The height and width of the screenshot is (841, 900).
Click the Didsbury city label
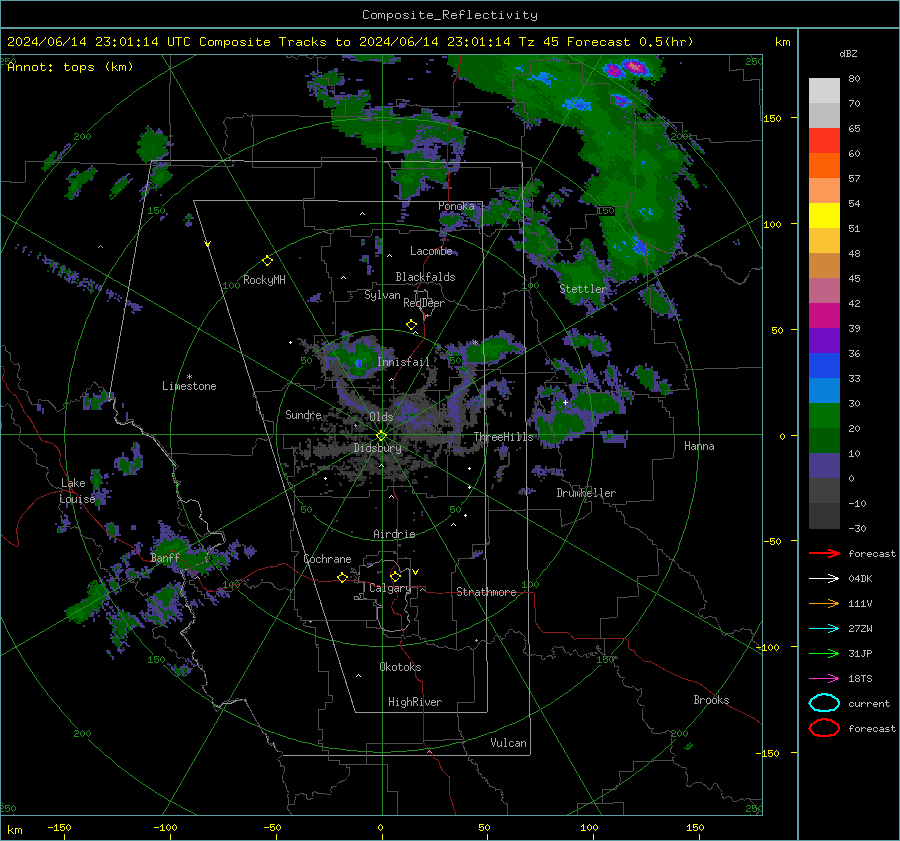[377, 448]
